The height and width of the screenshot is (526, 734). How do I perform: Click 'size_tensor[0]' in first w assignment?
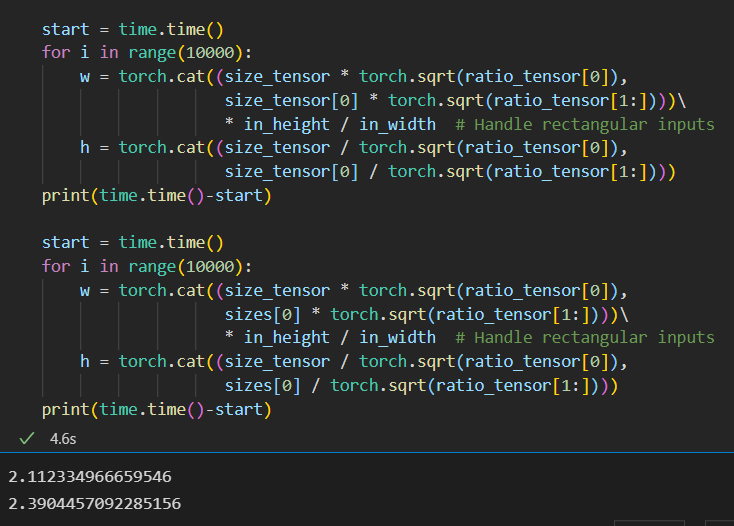pos(292,101)
